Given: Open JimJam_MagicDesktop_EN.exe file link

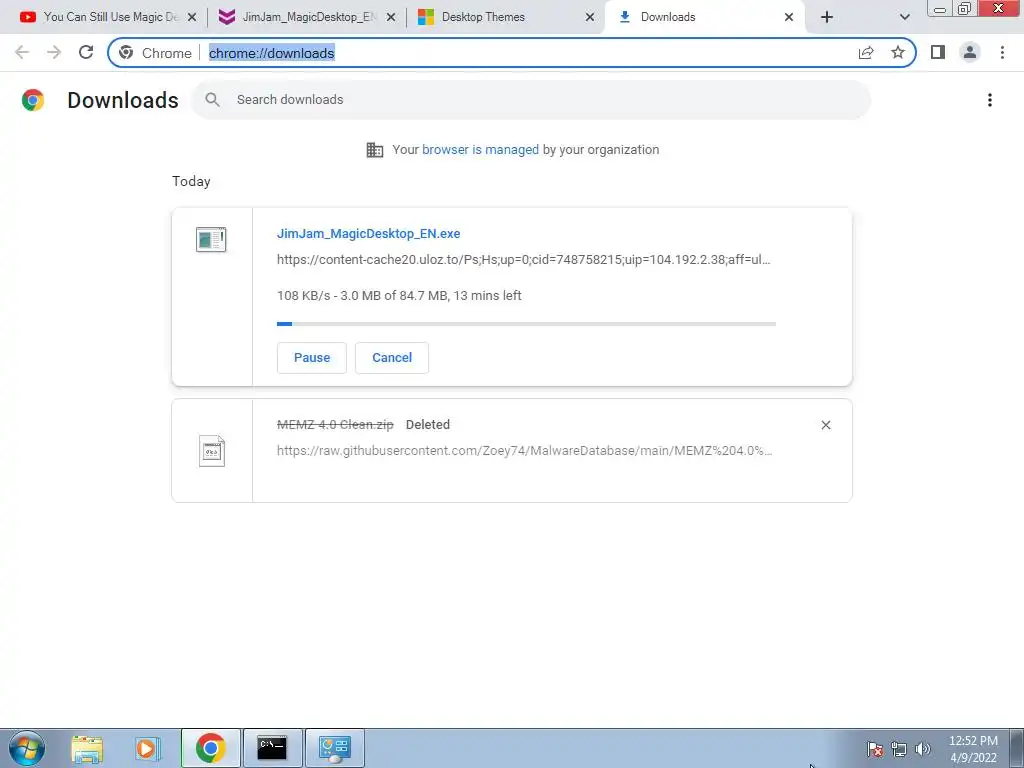Looking at the screenshot, I should pos(368,234).
